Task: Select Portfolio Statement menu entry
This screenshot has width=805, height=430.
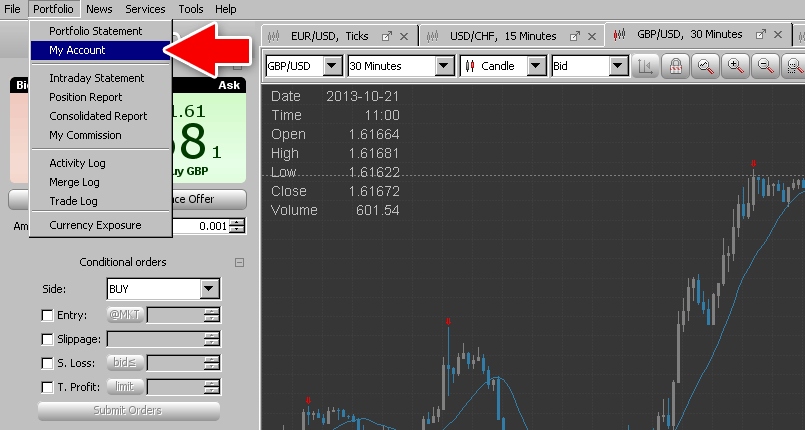Action: point(101,31)
